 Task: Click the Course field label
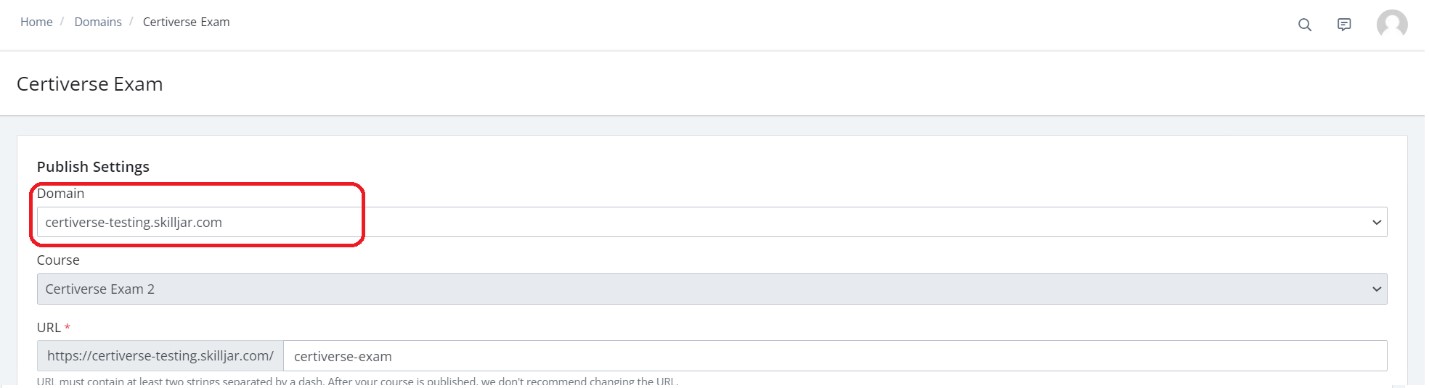[x=58, y=260]
